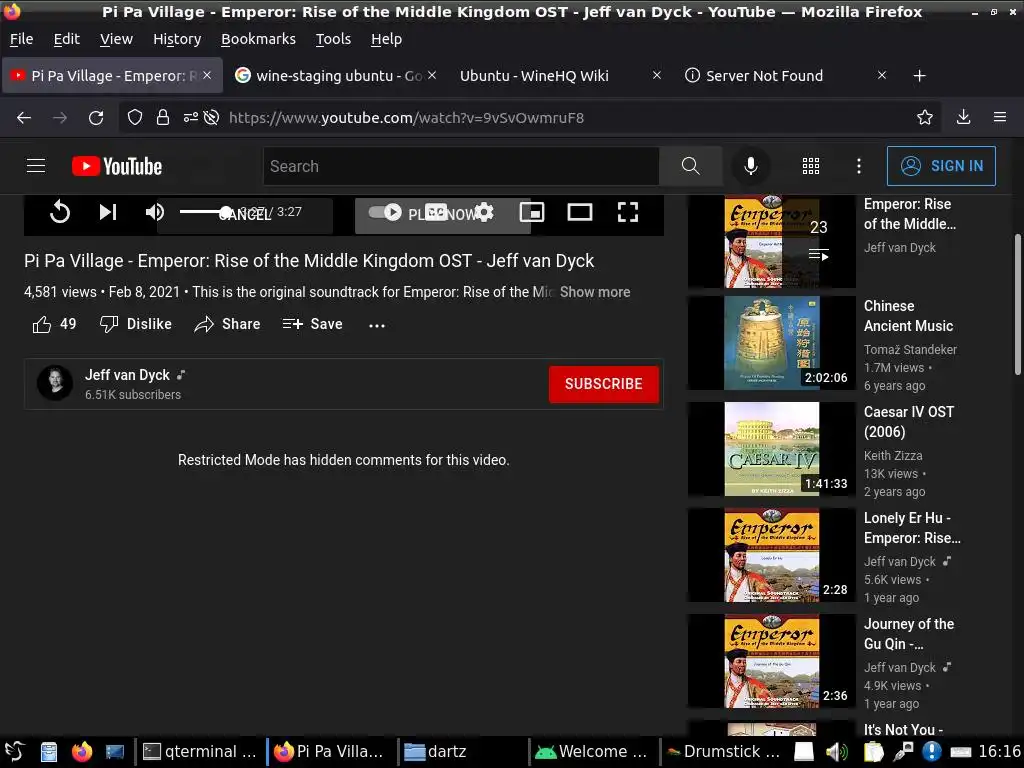
Task: Subscribe to Jeff van Dyck channel
Action: pyautogui.click(x=603, y=384)
